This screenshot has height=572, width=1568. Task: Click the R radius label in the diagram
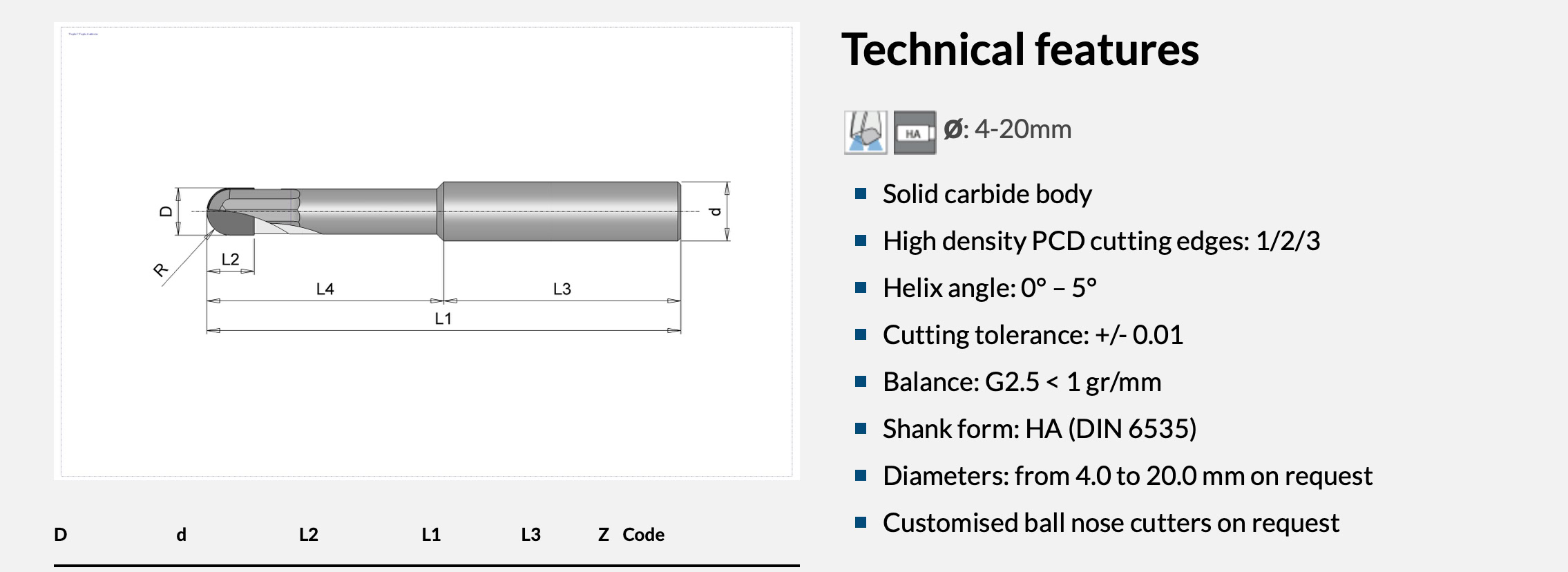pos(160,270)
